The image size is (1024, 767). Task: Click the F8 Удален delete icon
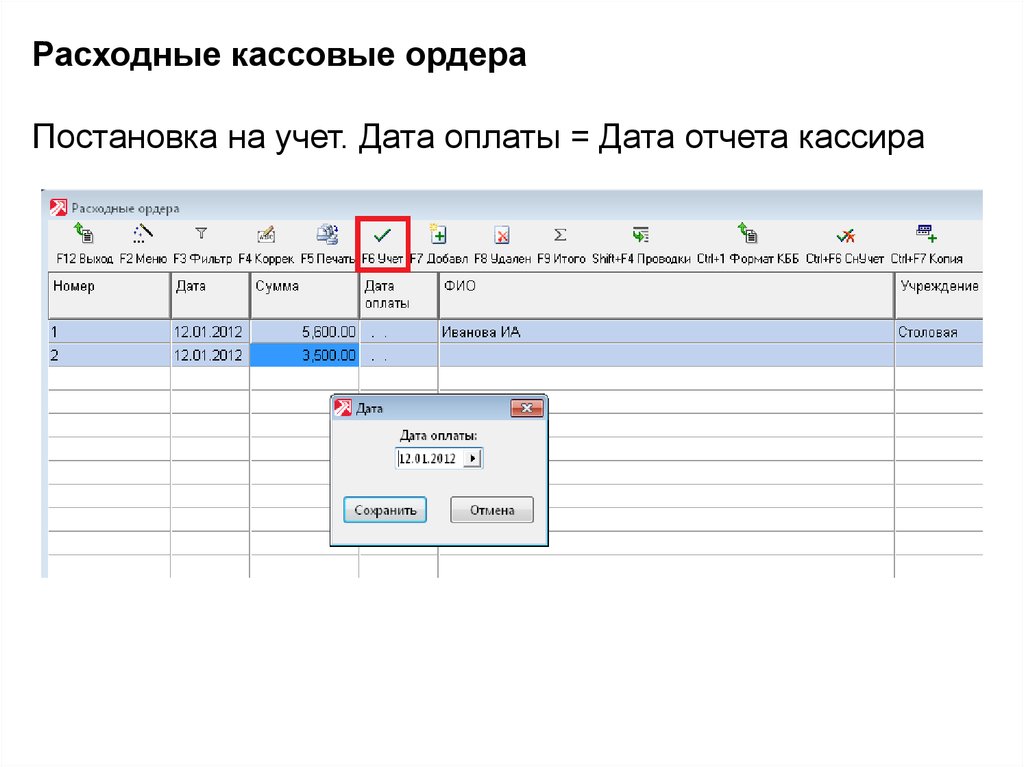(502, 236)
